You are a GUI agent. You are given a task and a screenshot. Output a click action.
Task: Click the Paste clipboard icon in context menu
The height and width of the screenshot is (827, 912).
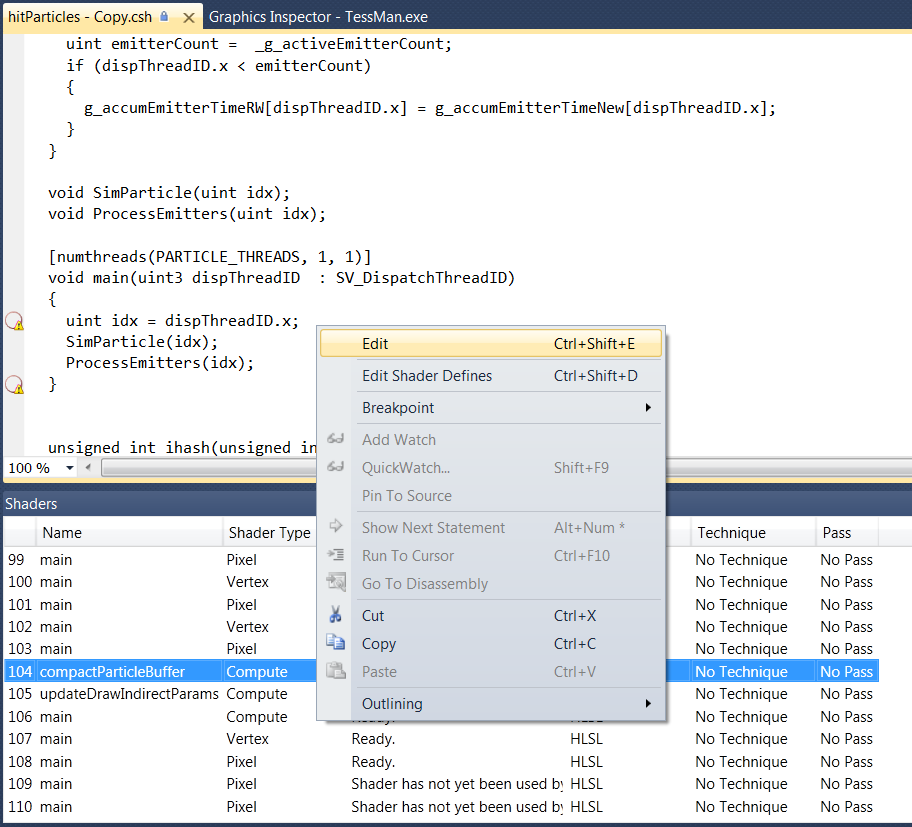click(x=336, y=671)
